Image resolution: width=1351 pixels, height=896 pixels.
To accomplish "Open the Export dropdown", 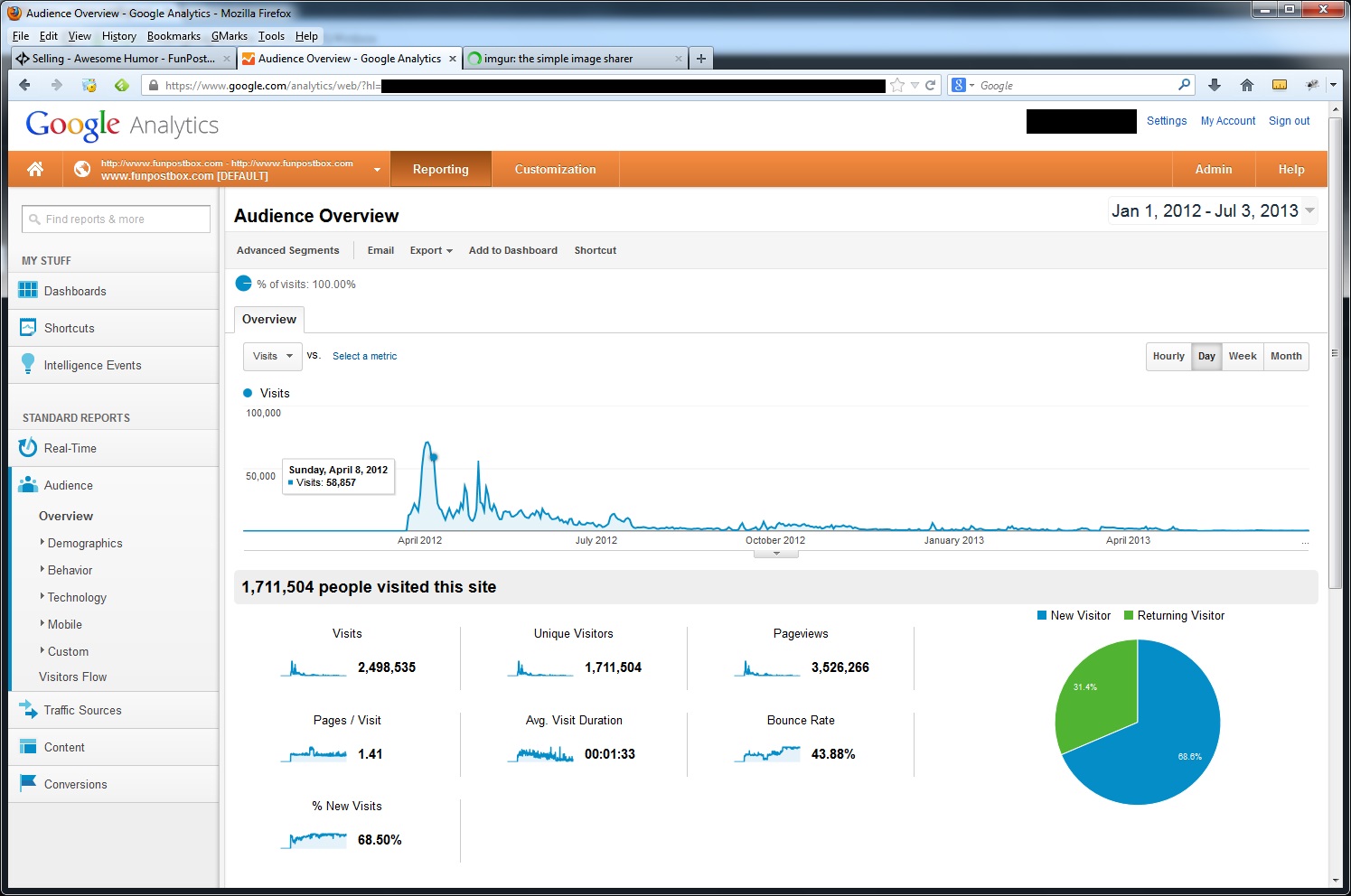I will click(x=431, y=250).
